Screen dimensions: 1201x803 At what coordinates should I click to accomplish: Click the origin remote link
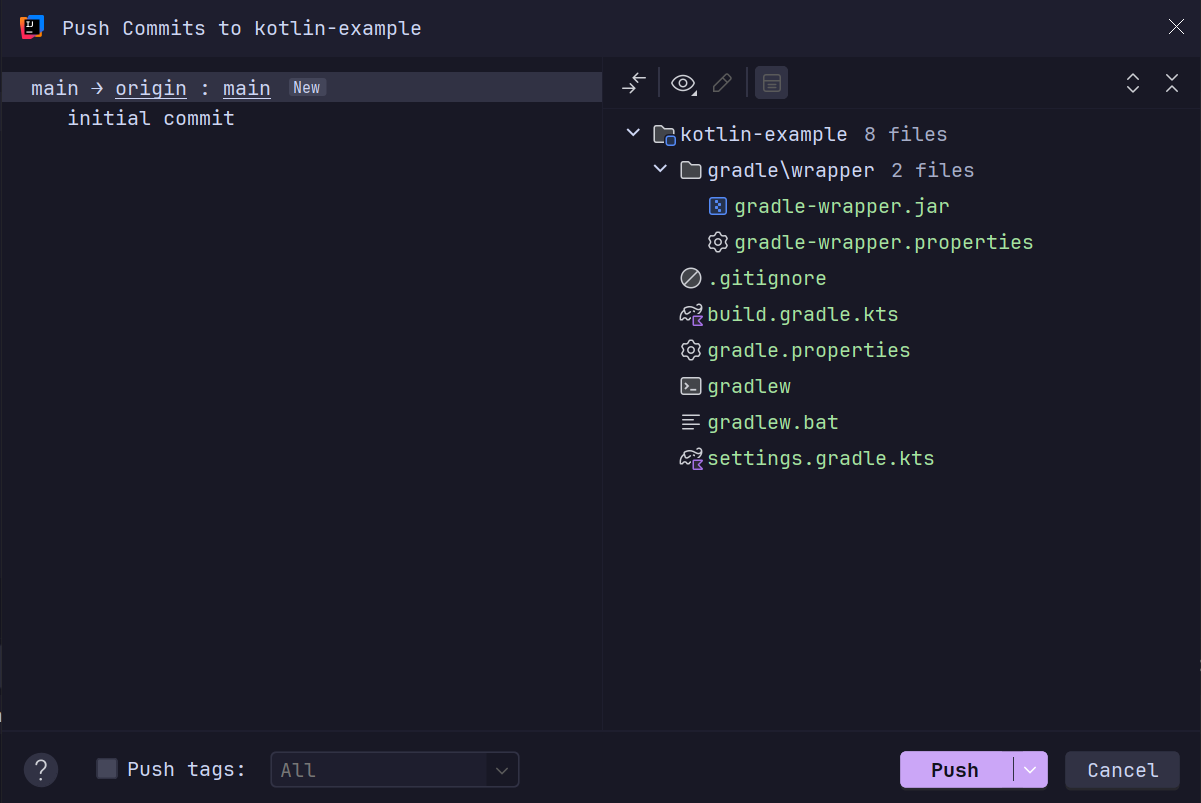(150, 88)
